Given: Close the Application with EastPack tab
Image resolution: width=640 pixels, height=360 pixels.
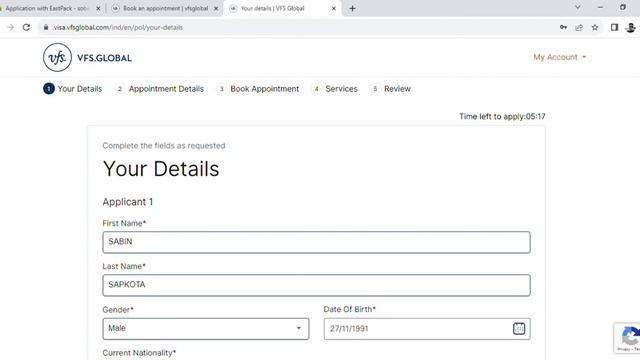Looking at the screenshot, I should point(98,8).
